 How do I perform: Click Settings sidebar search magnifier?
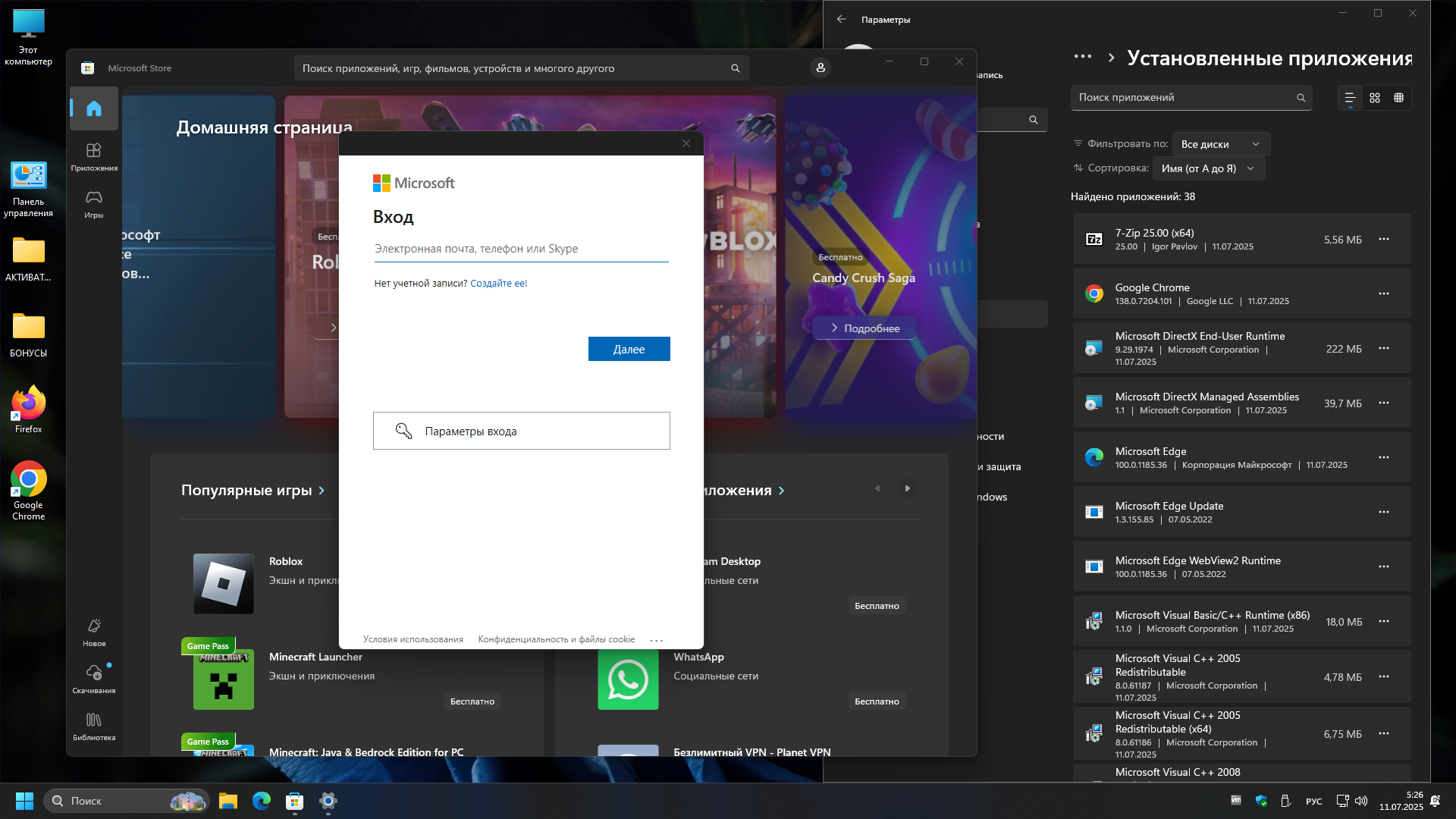(1033, 120)
